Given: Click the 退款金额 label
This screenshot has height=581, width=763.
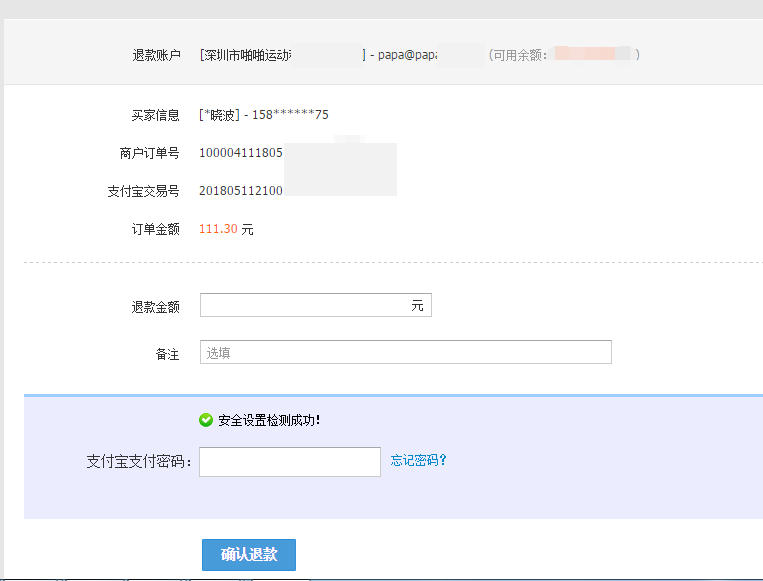Looking at the screenshot, I should click(x=156, y=307).
